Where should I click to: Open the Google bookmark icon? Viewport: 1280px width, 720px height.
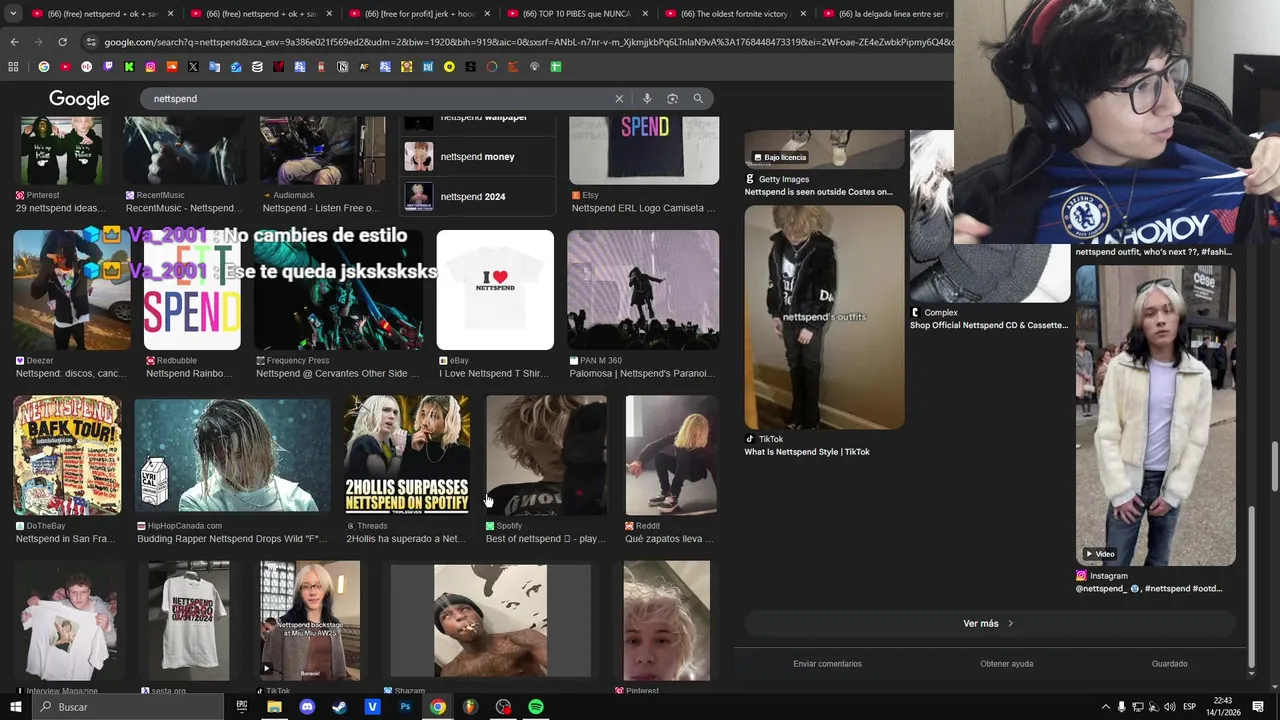[44, 67]
